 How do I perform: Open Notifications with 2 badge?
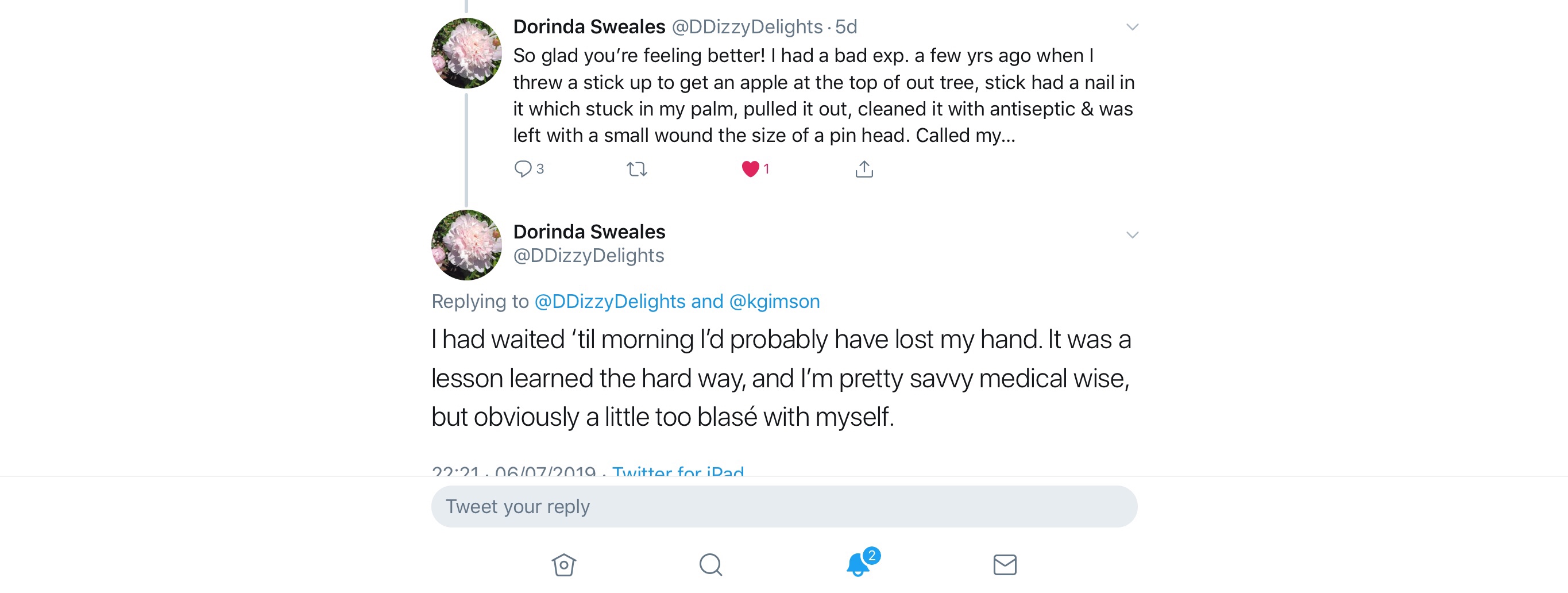pos(858,564)
